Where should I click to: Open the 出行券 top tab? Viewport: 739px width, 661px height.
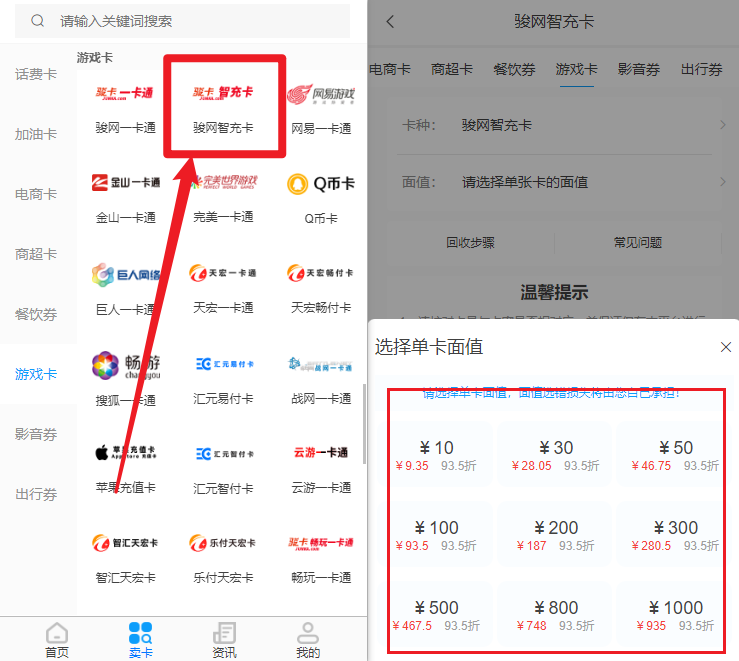[x=701, y=70]
